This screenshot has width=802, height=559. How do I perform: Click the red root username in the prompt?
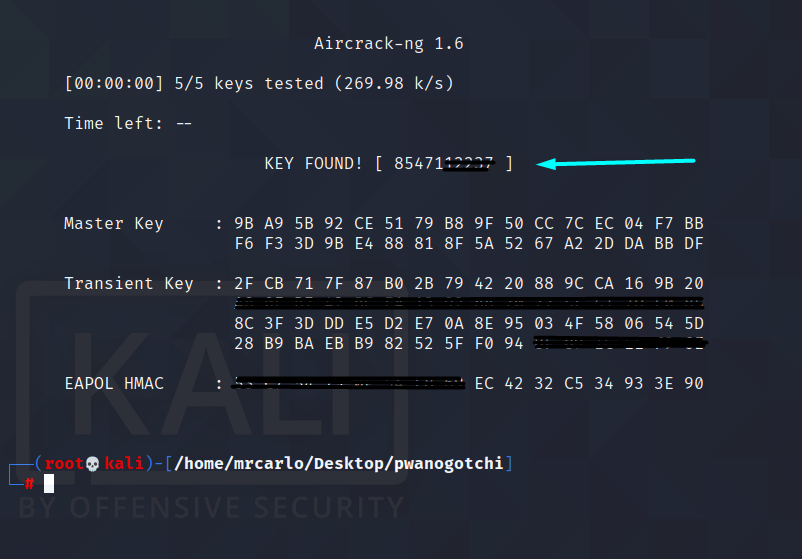[64, 463]
